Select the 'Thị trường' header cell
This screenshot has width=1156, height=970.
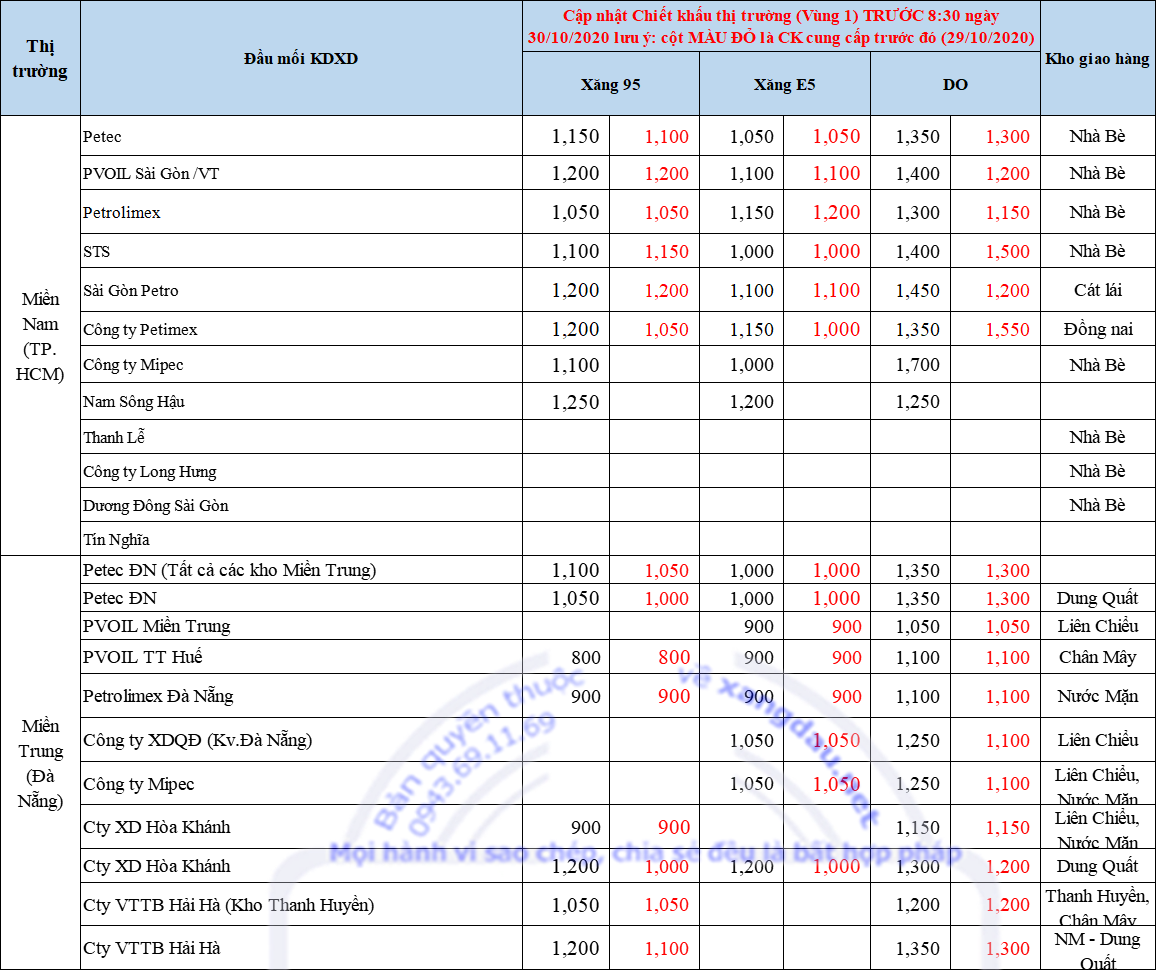(x=41, y=58)
